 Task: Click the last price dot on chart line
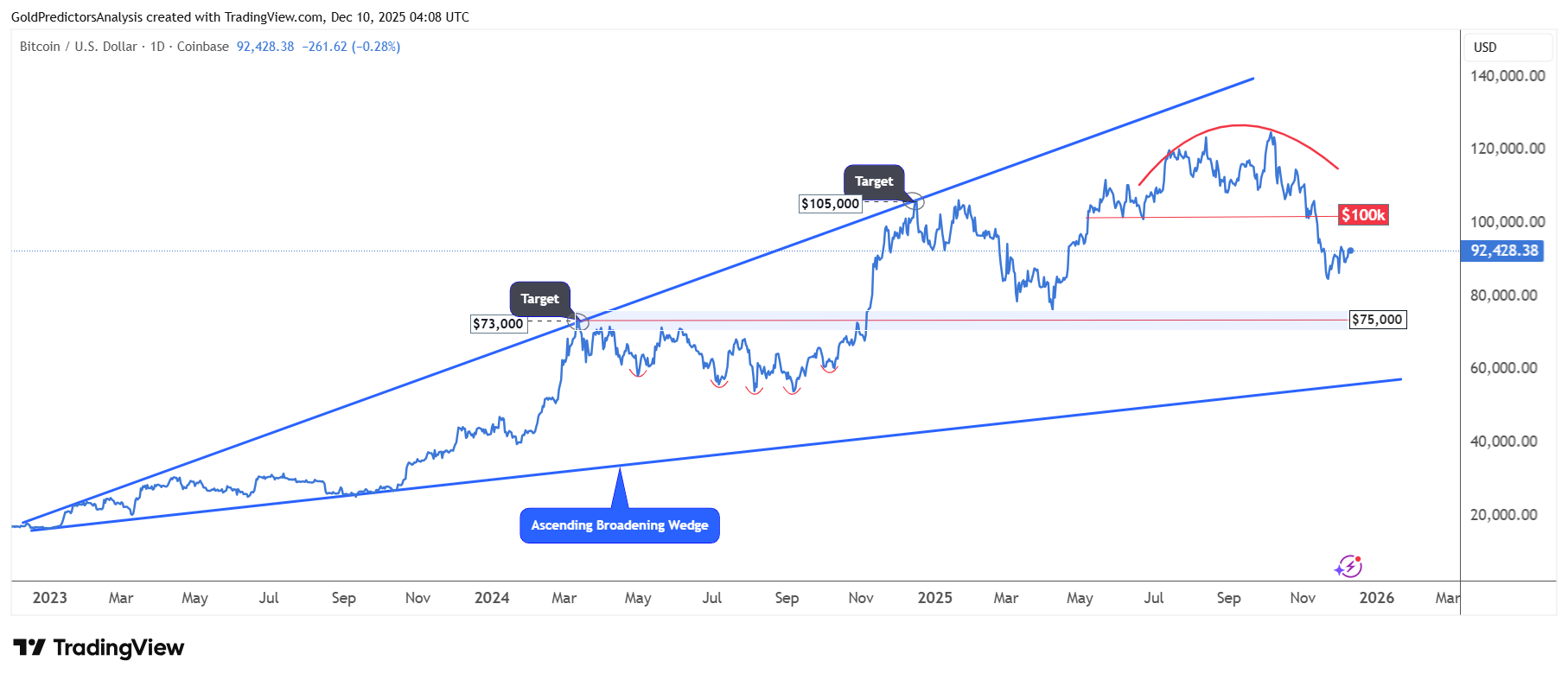pyautogui.click(x=1350, y=251)
